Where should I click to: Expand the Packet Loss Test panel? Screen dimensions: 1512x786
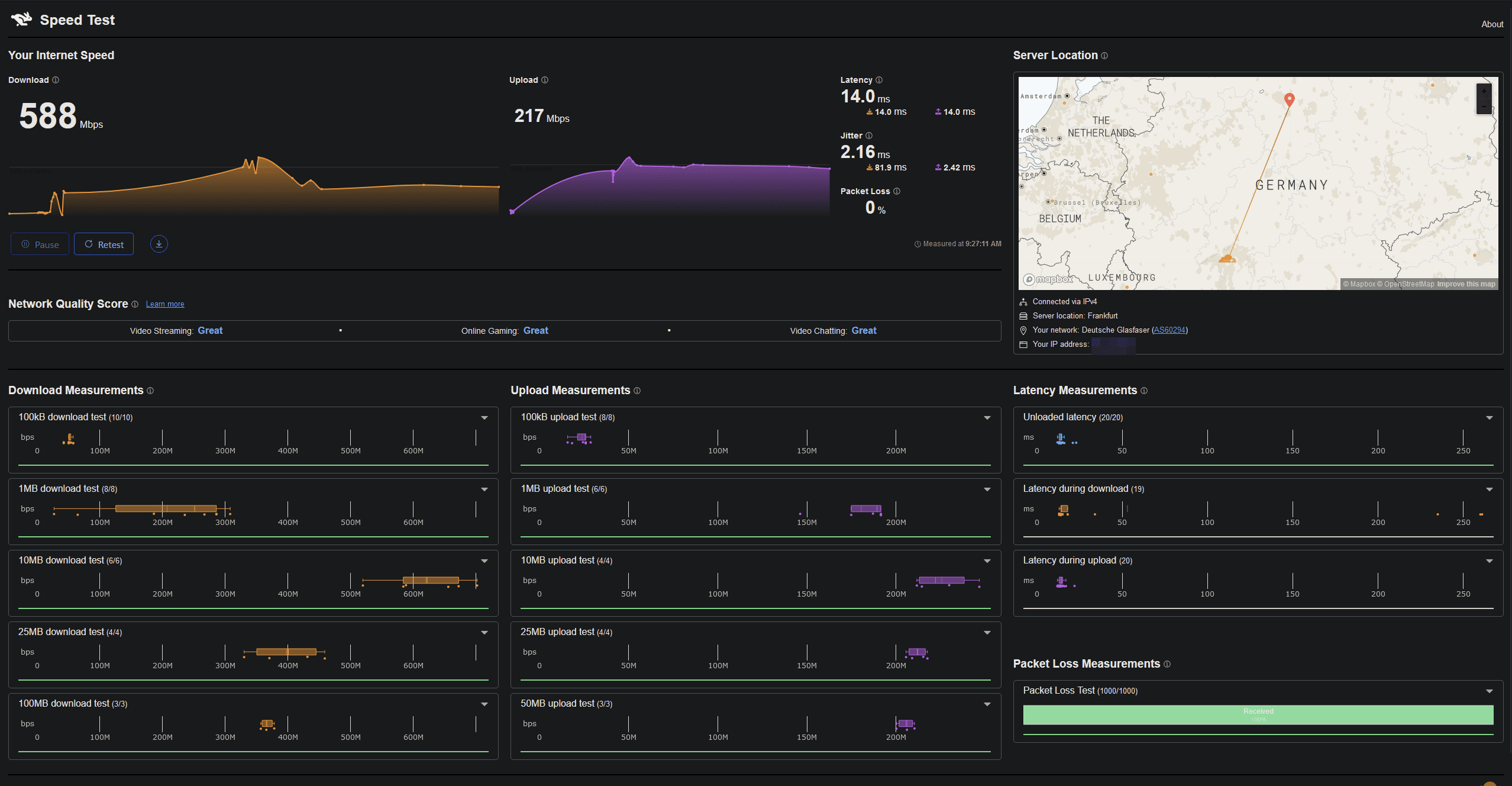1490,691
